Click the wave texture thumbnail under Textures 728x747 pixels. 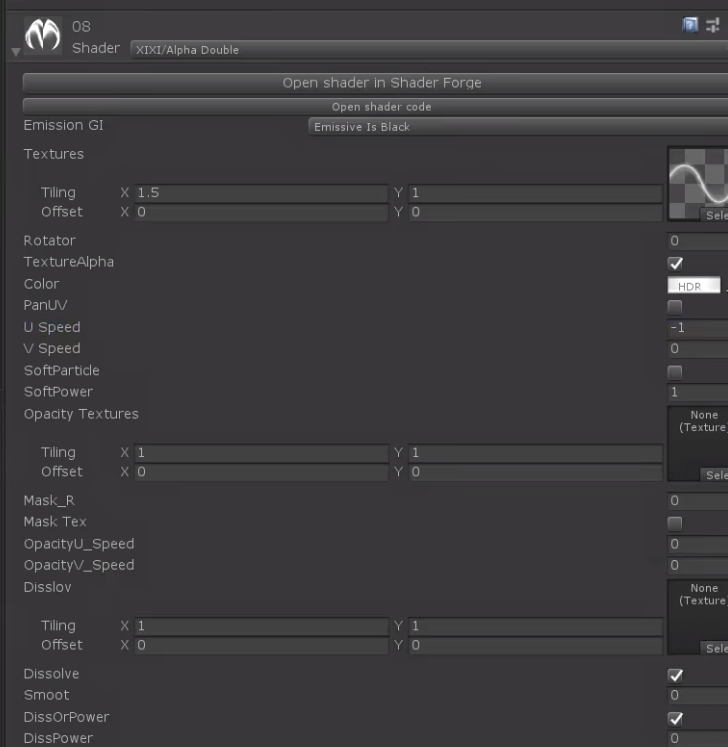click(698, 183)
